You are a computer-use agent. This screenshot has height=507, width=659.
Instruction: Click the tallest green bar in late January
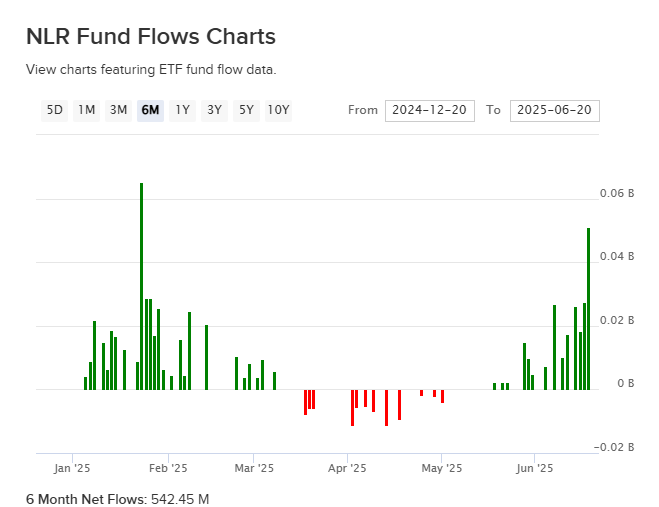(x=141, y=285)
